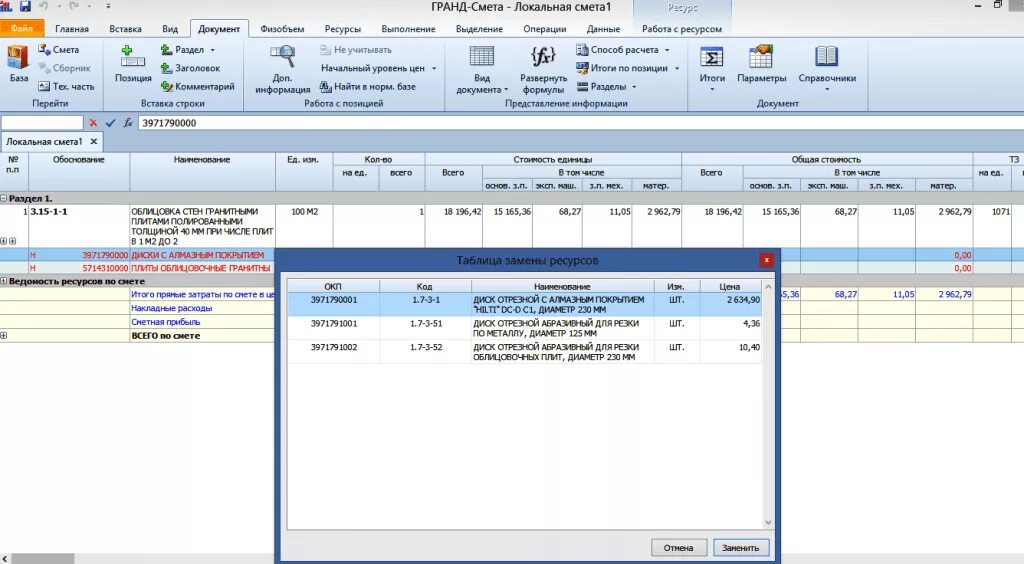1024x564 pixels.
Task: Switch to Операции ribbon tab
Action: (x=545, y=29)
